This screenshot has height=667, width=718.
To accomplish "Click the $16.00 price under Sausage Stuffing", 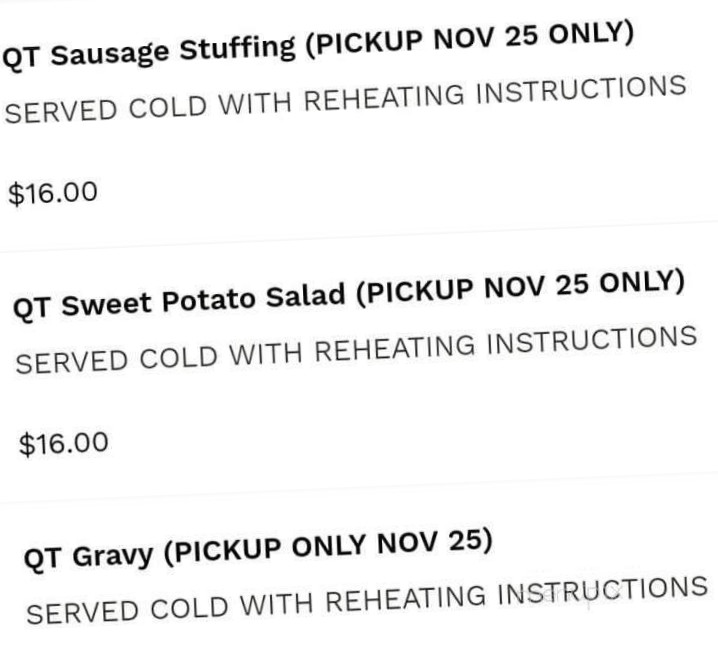I will click(x=53, y=192).
